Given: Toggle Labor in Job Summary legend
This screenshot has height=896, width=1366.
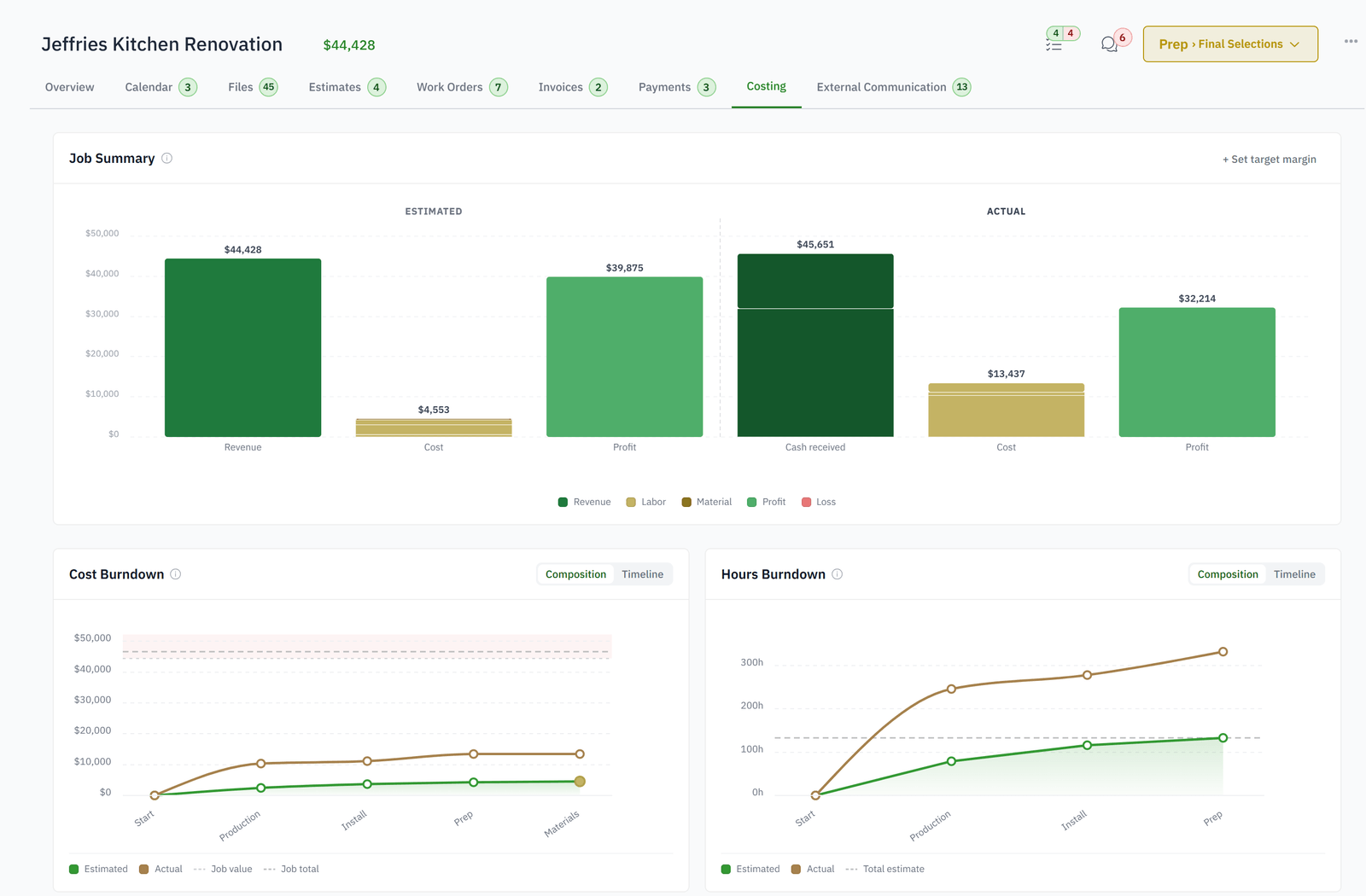Looking at the screenshot, I should [646, 502].
